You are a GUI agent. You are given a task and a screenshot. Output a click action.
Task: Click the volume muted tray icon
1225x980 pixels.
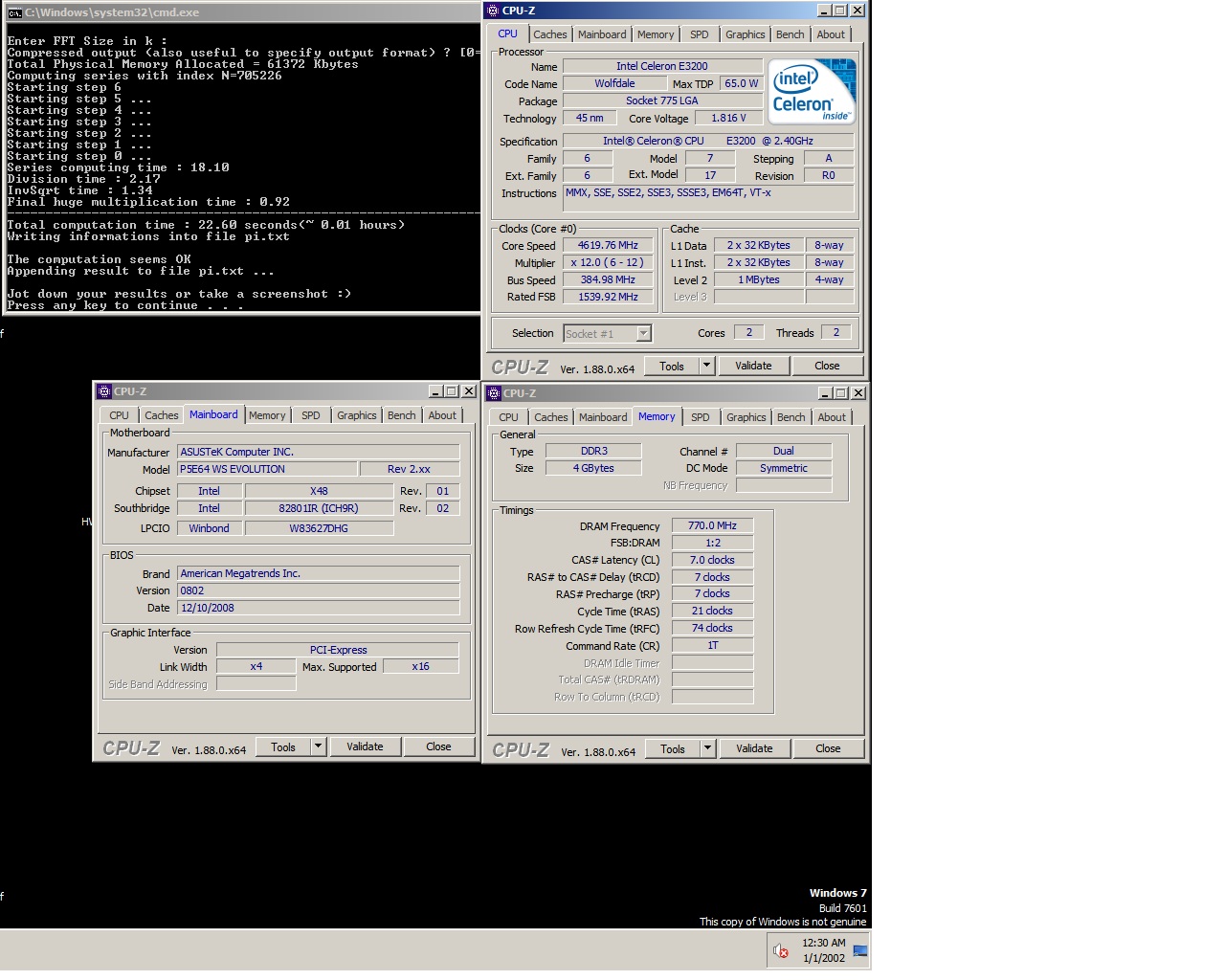click(781, 950)
